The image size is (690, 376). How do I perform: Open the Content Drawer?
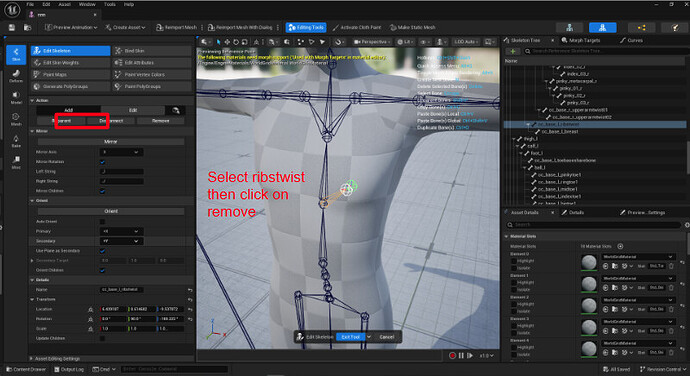26,369
